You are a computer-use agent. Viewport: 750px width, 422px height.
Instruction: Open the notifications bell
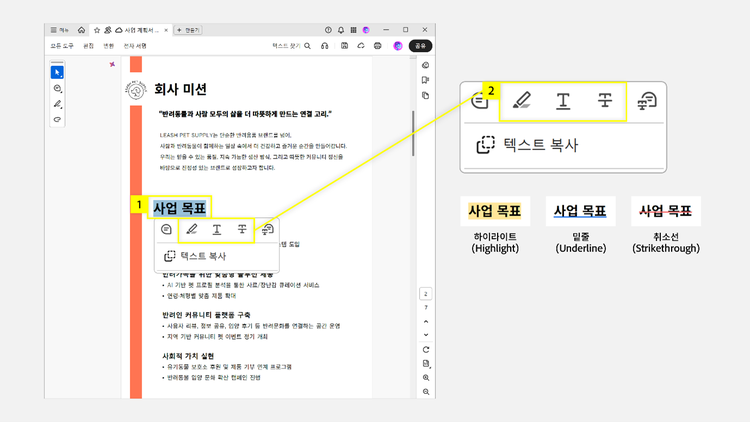pos(341,30)
